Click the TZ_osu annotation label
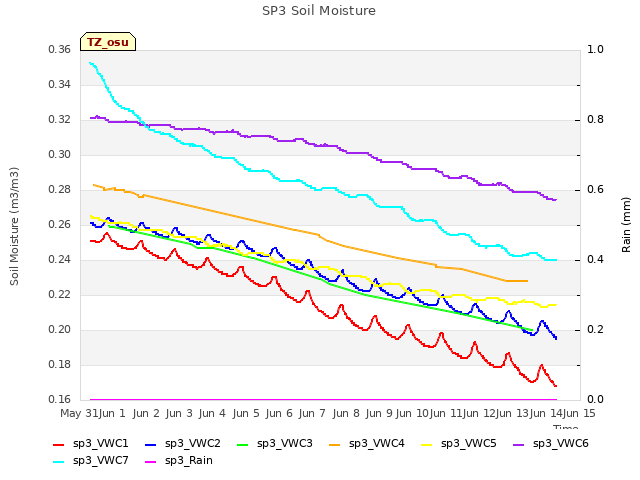This screenshot has width=640, height=480. point(108,42)
